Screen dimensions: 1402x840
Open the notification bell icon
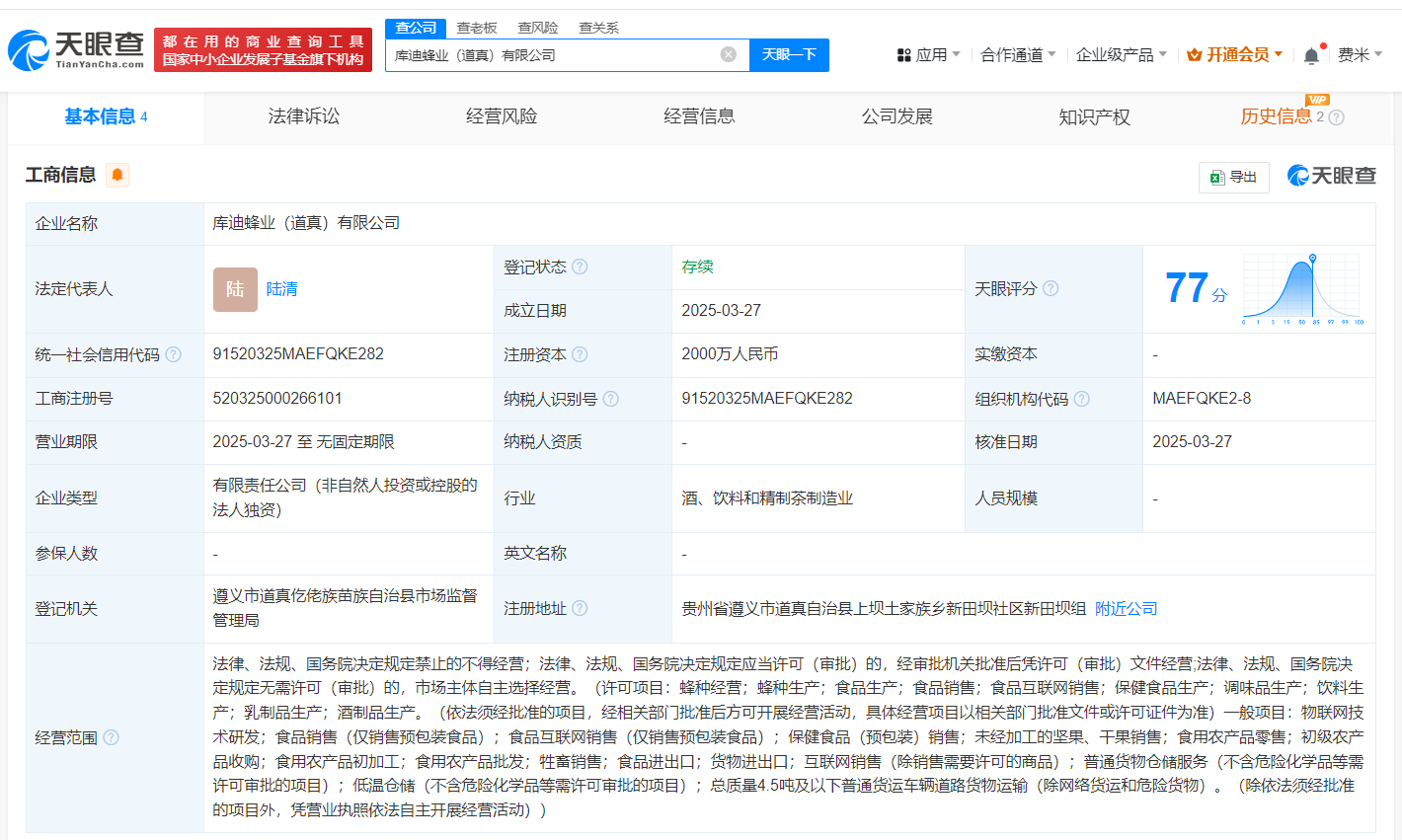pyautogui.click(x=1311, y=55)
